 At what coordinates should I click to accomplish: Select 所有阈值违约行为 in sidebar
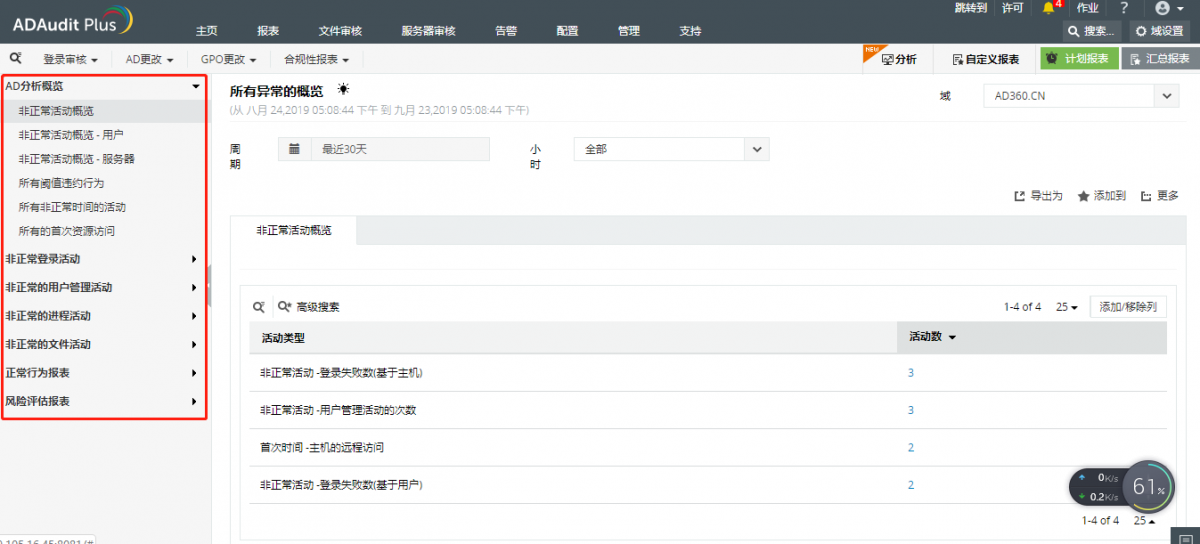tap(61, 183)
